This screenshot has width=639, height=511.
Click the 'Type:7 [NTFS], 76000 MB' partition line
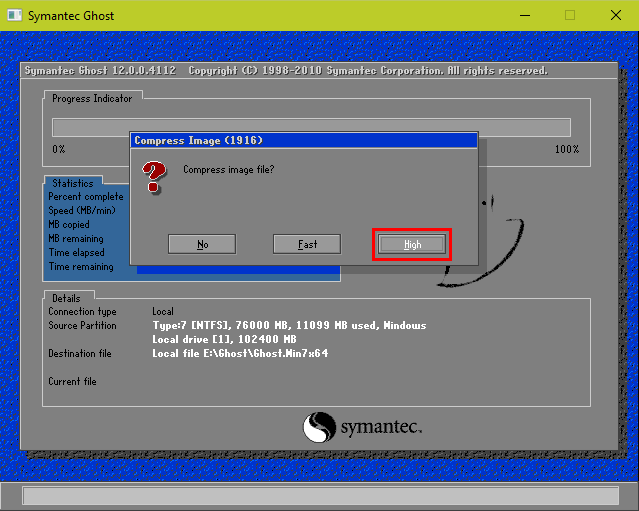coord(289,326)
